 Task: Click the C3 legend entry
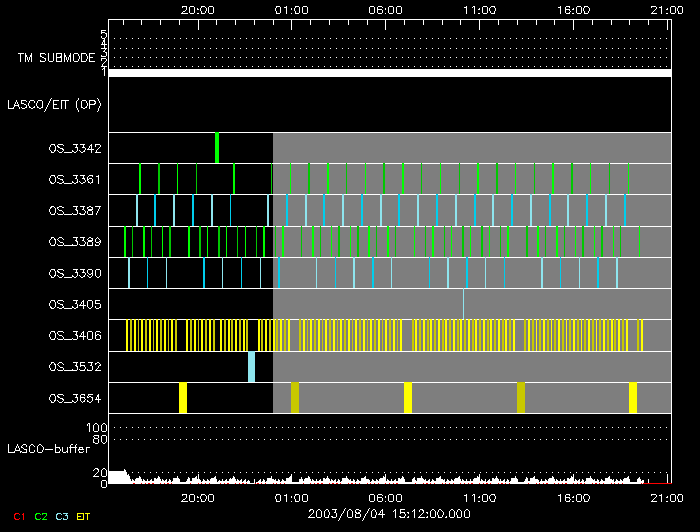coord(63,516)
